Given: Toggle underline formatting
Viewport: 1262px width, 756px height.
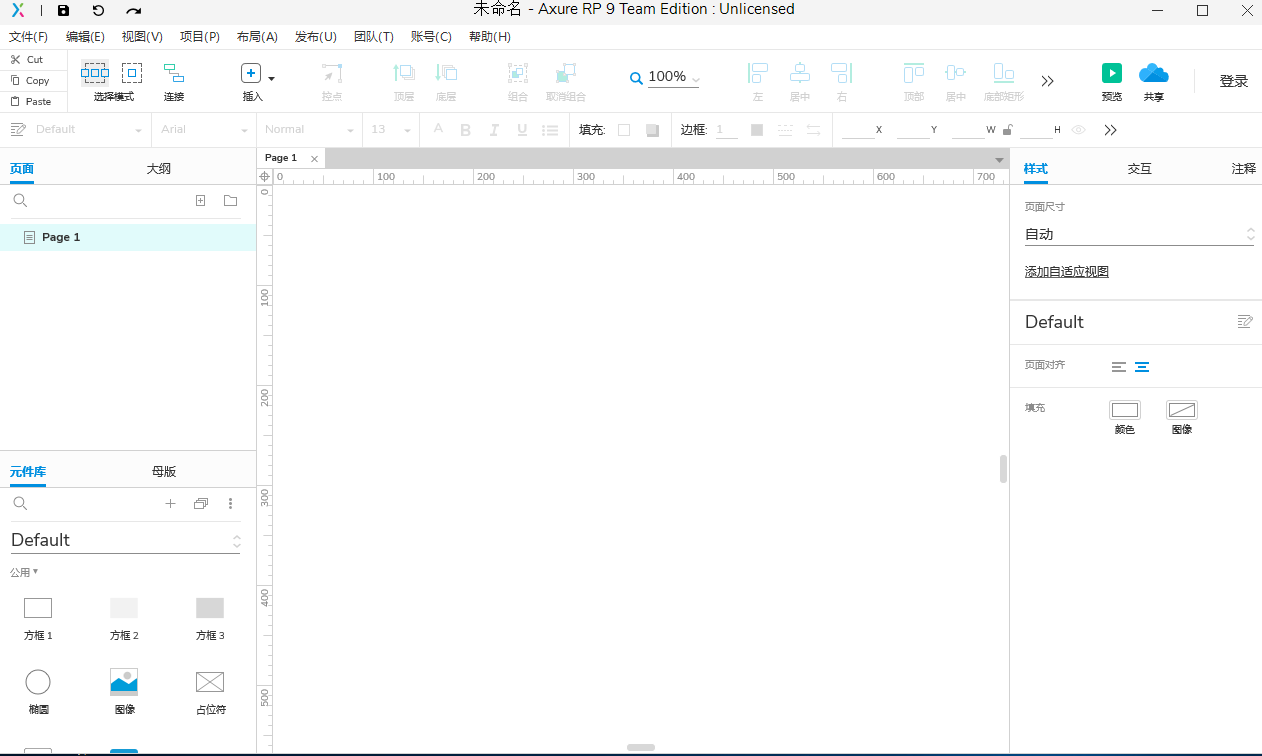Looking at the screenshot, I should coord(521,130).
